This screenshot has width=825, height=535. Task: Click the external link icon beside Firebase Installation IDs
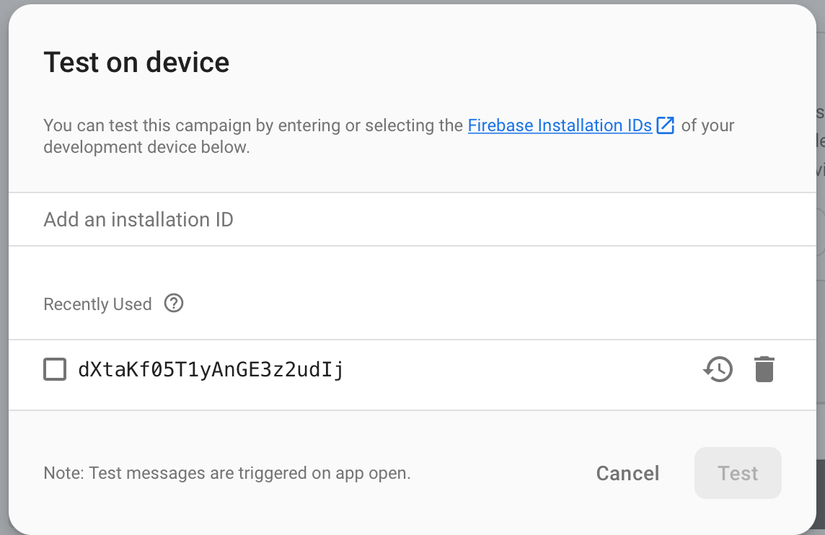tap(665, 126)
